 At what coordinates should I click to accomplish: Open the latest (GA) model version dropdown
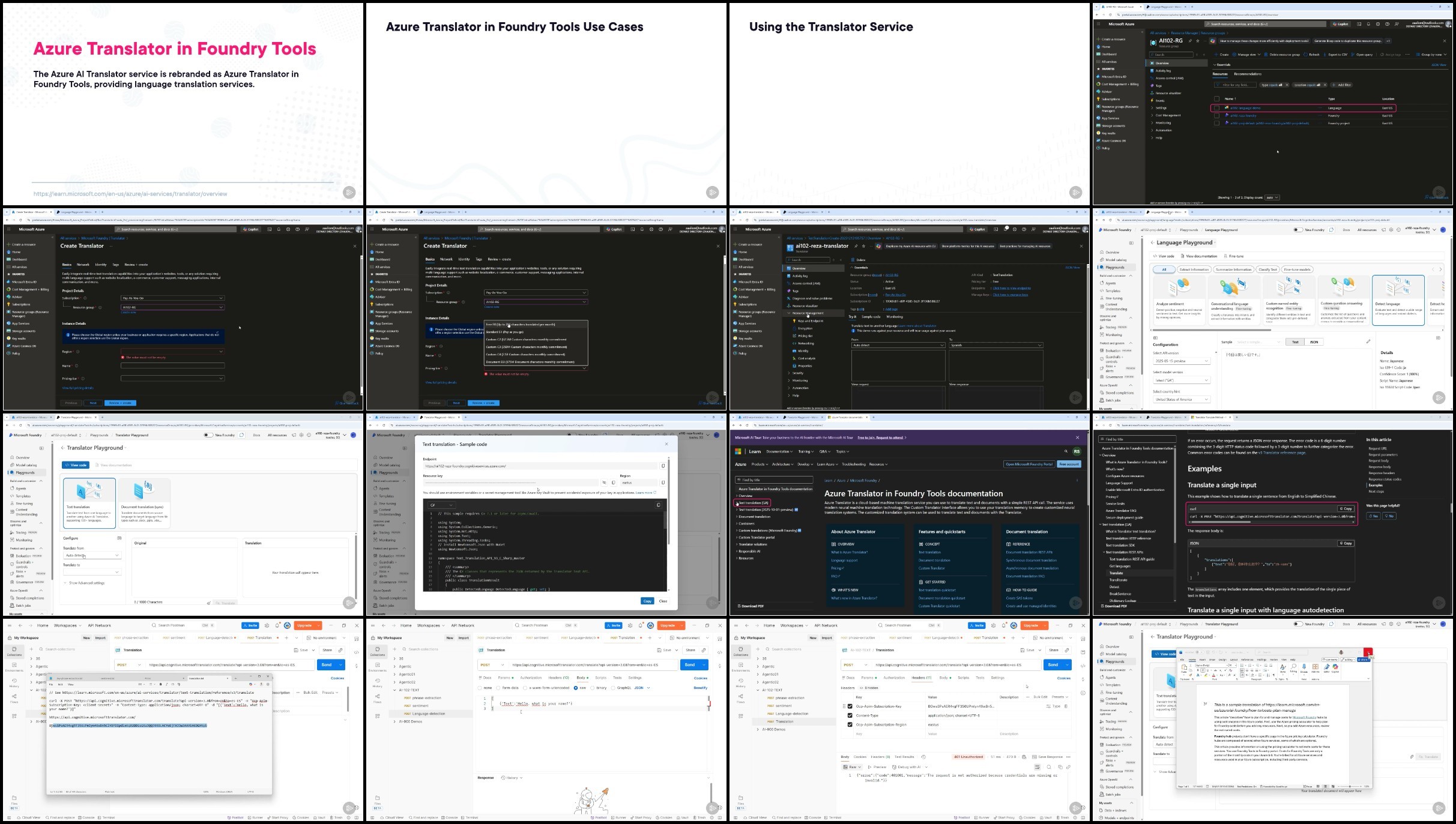coord(1180,380)
